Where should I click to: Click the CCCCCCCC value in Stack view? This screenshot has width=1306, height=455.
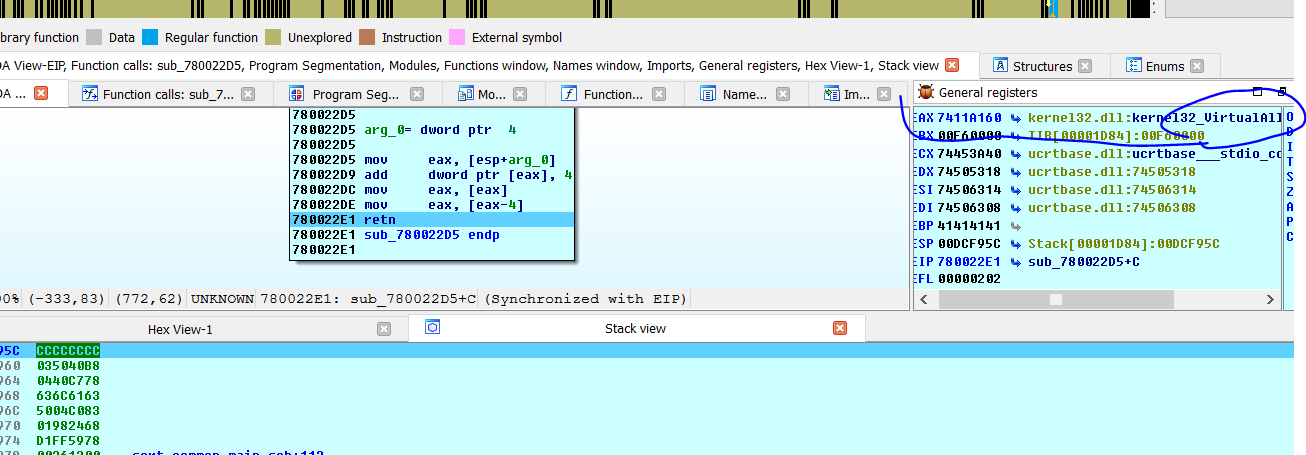pyautogui.click(x=68, y=350)
